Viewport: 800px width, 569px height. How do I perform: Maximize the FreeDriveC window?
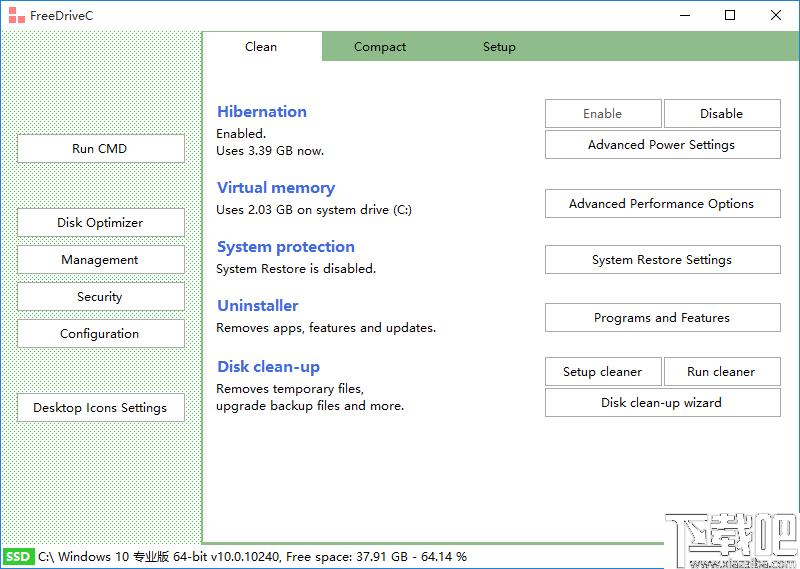point(730,15)
